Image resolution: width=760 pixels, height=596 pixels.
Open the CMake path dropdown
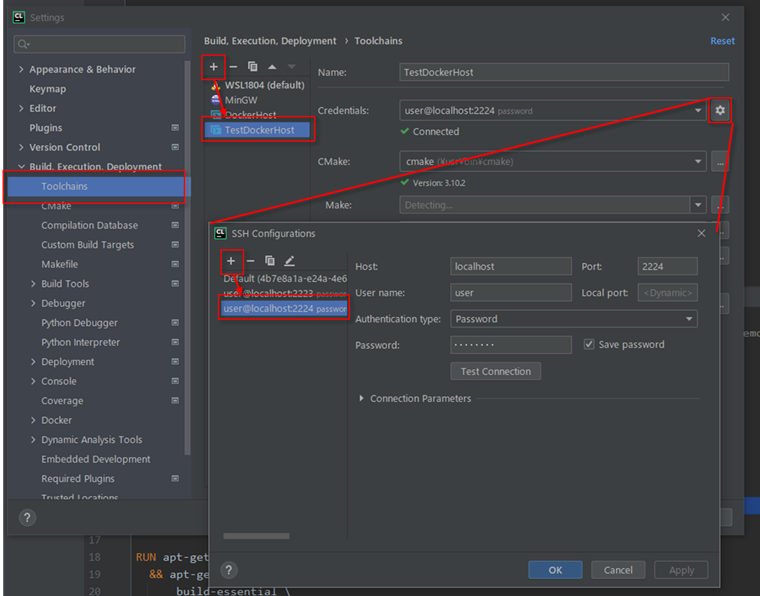pyautogui.click(x=698, y=161)
